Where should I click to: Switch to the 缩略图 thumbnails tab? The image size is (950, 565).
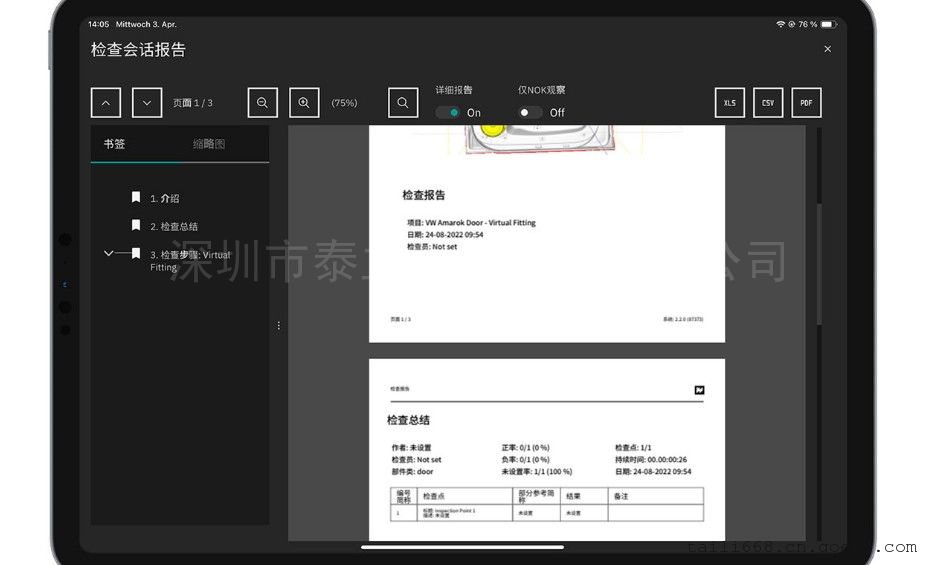209,144
